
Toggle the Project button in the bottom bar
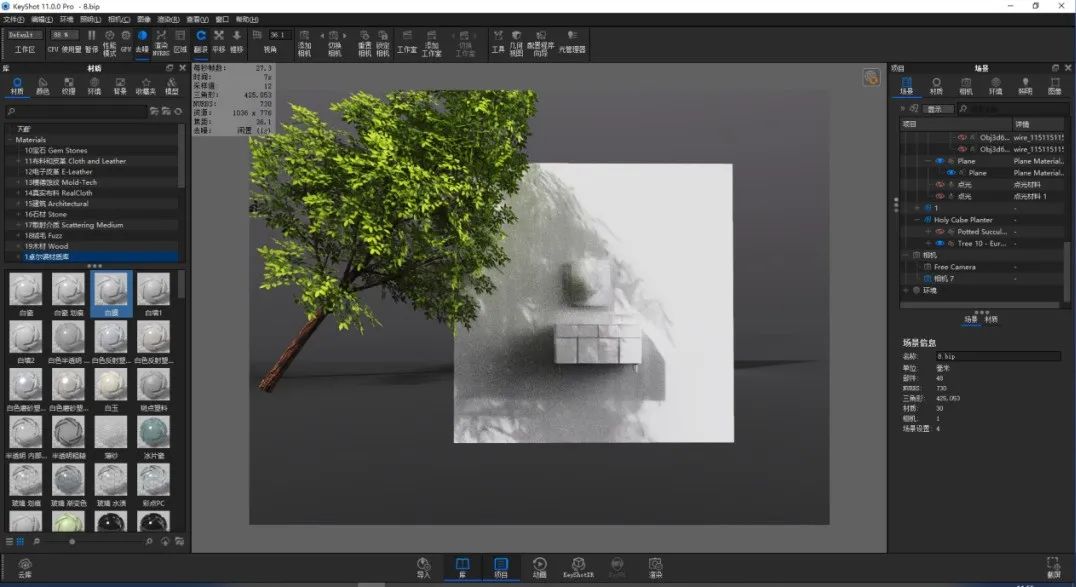point(501,568)
